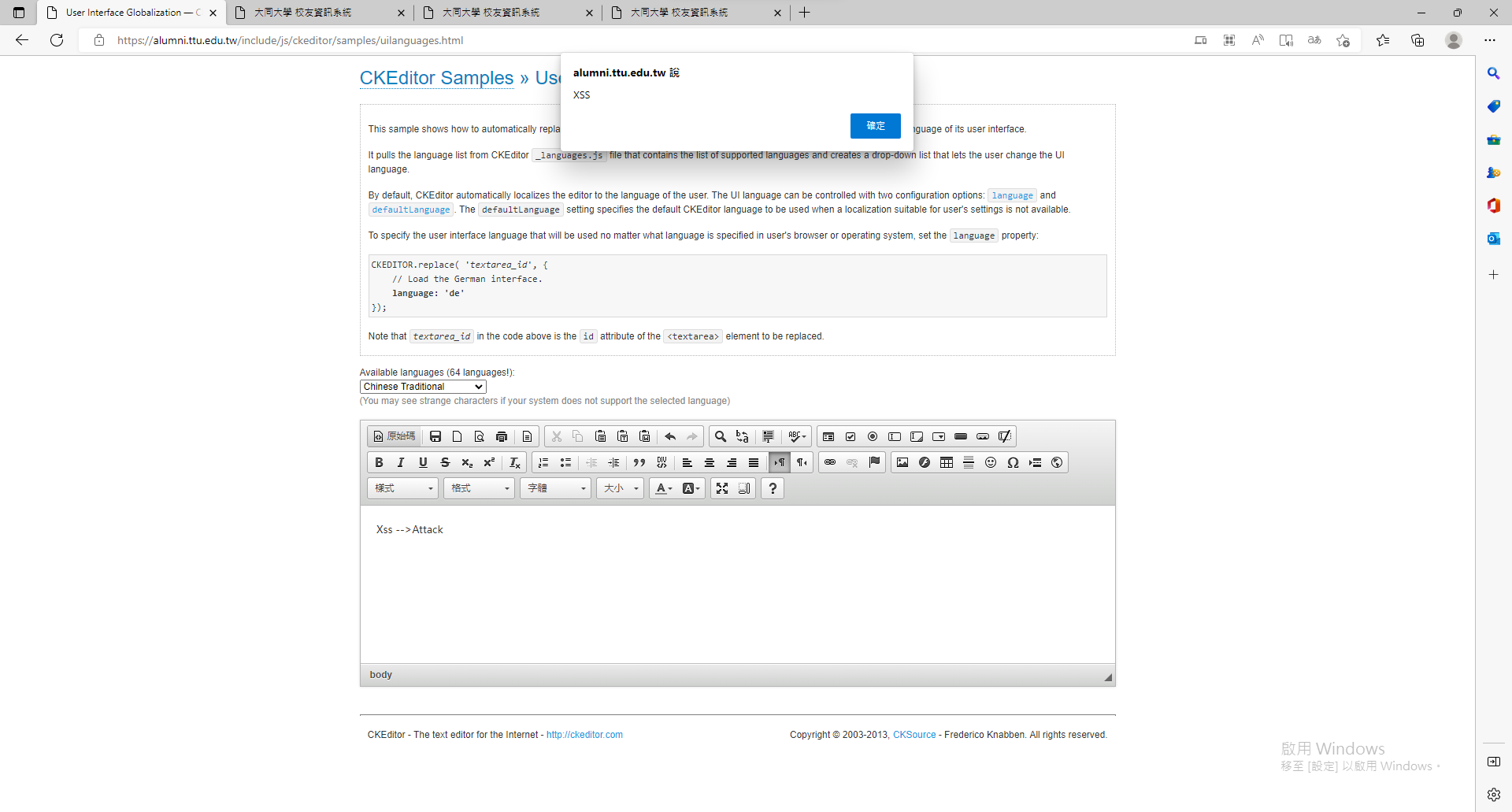Screen dimensions: 1512x812
Task: Click the Xss -->Attack text in editor
Action: pyautogui.click(x=409, y=530)
